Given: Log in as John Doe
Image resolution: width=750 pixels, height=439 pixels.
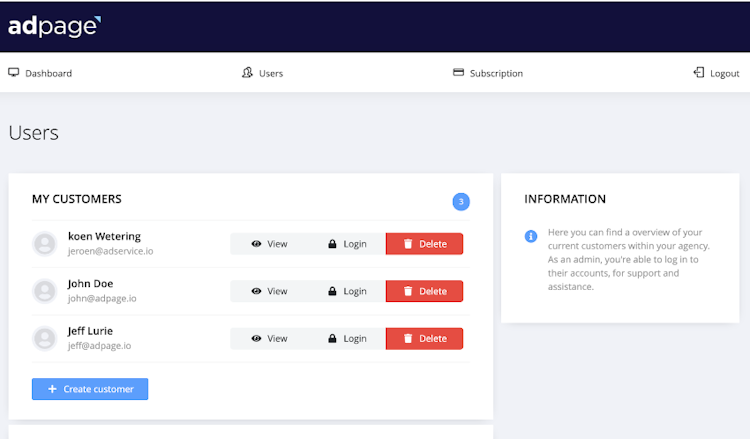Looking at the screenshot, I should [347, 291].
